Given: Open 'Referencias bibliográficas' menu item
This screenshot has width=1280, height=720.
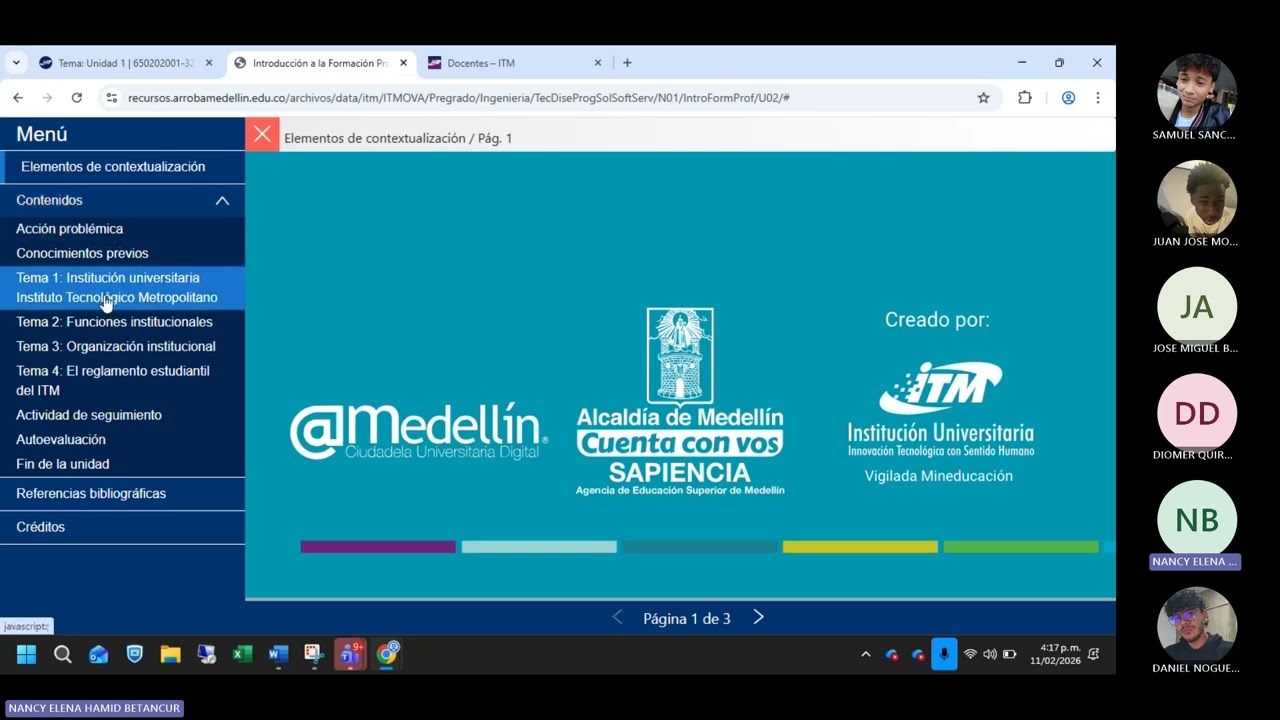Looking at the screenshot, I should [91, 493].
